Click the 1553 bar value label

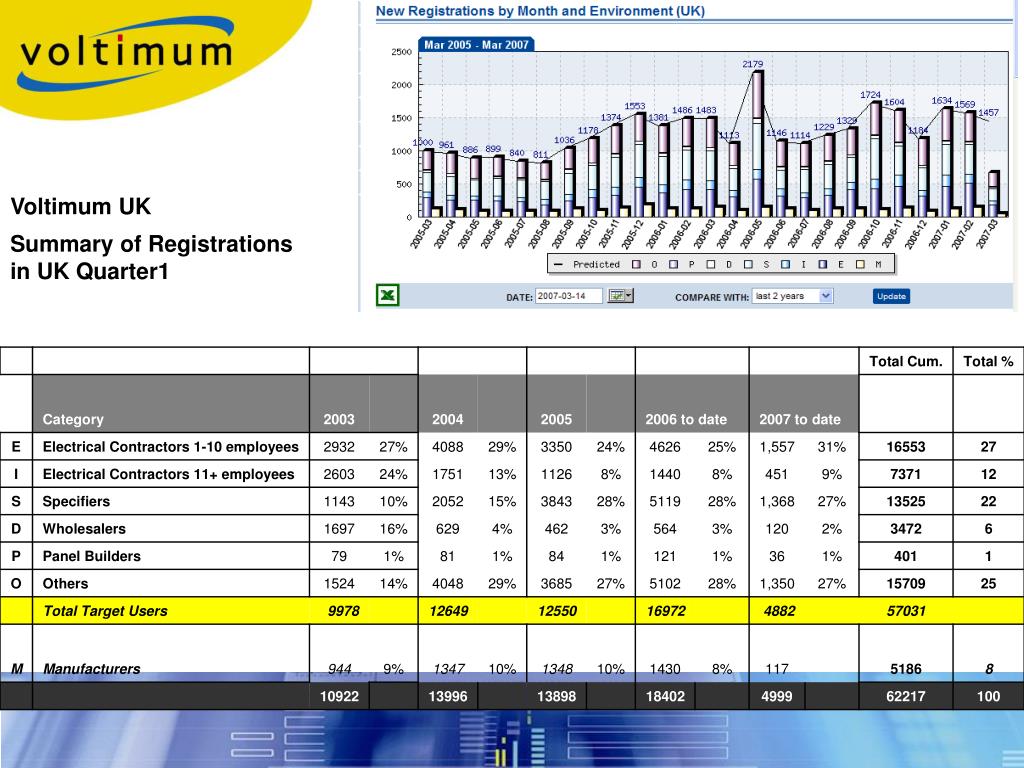tap(635, 106)
